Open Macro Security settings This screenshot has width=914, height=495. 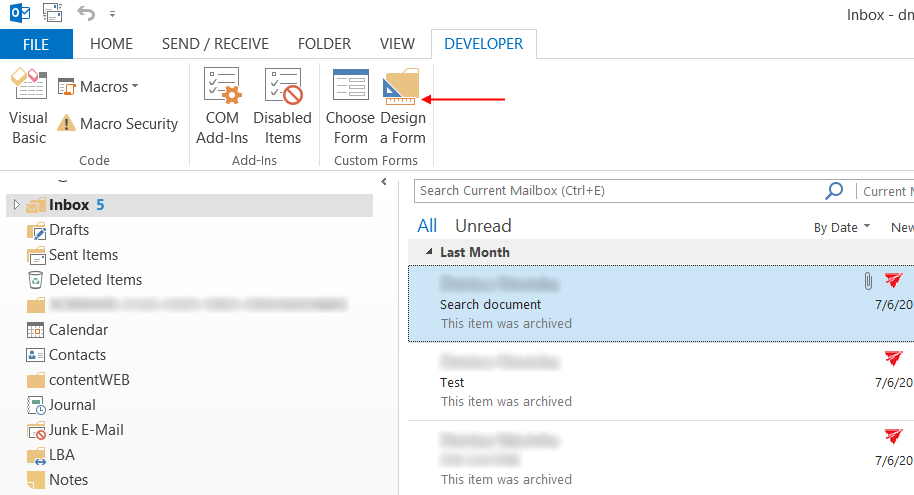[x=117, y=124]
